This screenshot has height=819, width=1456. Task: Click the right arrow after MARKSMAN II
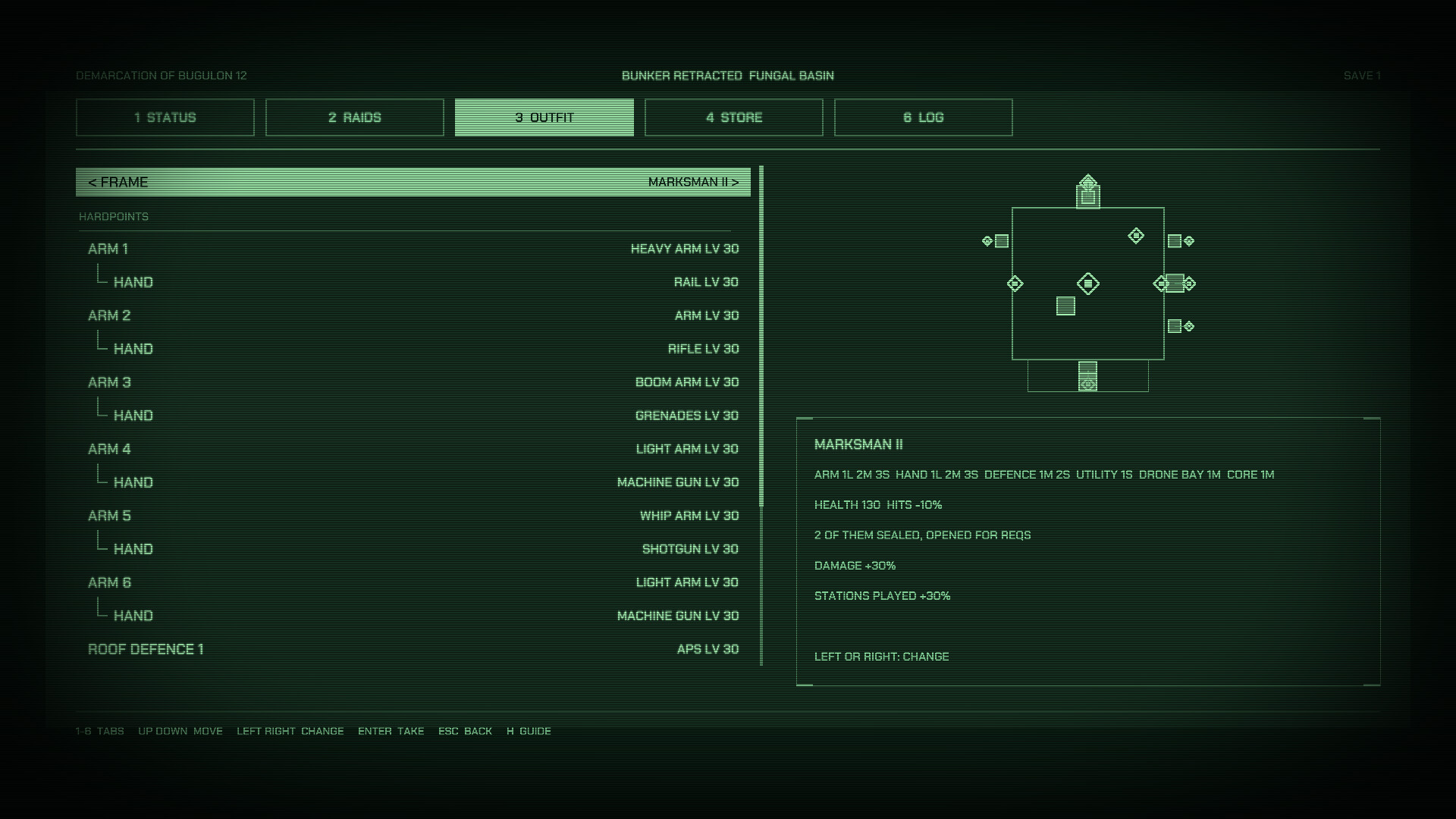[x=735, y=182]
